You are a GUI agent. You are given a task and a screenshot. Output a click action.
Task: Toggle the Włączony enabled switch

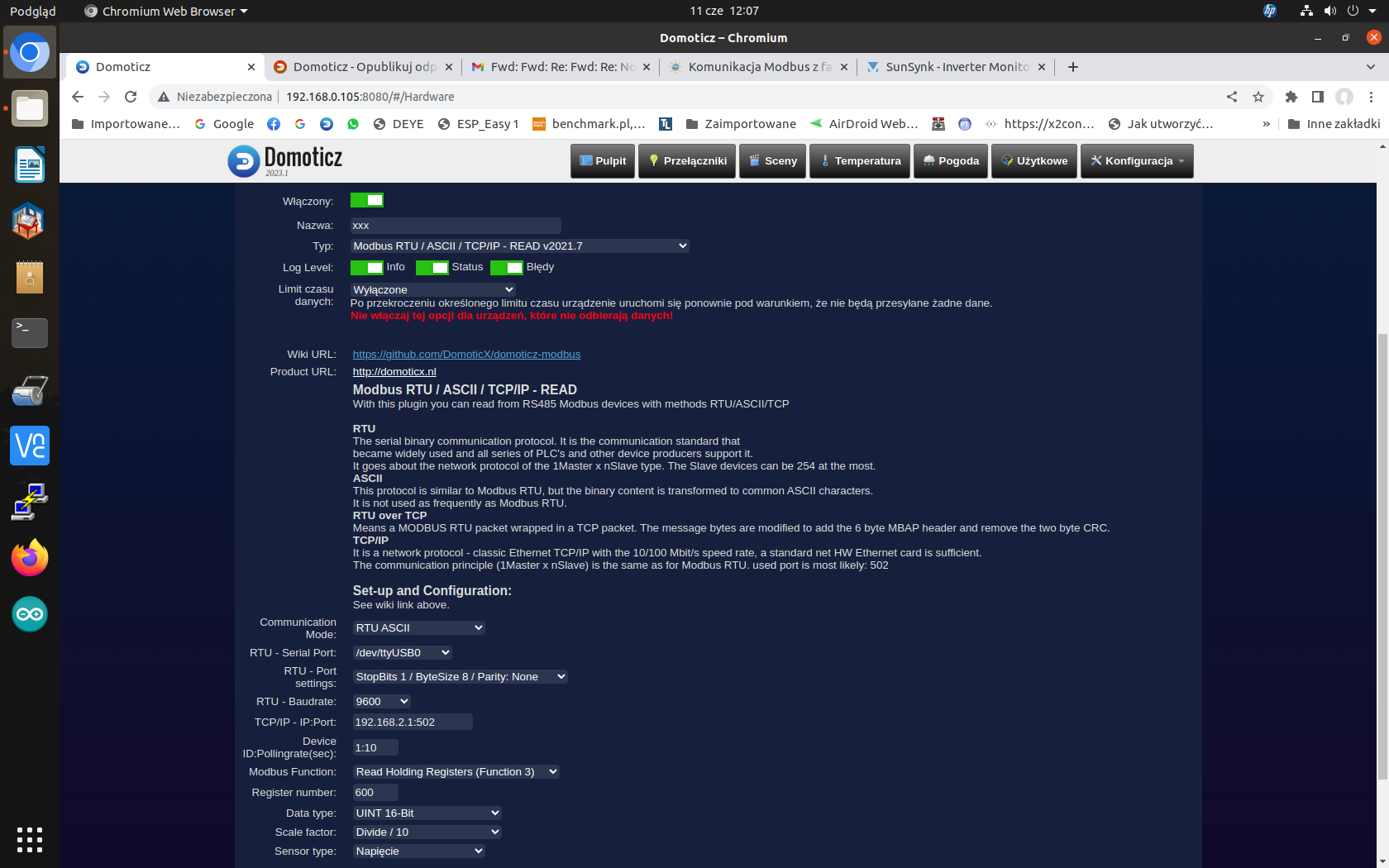point(366,200)
